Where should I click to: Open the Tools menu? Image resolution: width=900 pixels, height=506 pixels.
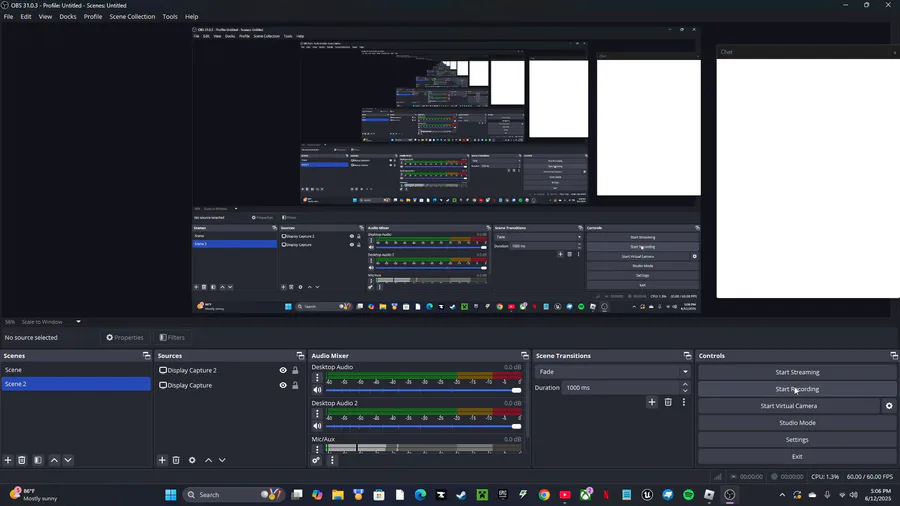[170, 17]
